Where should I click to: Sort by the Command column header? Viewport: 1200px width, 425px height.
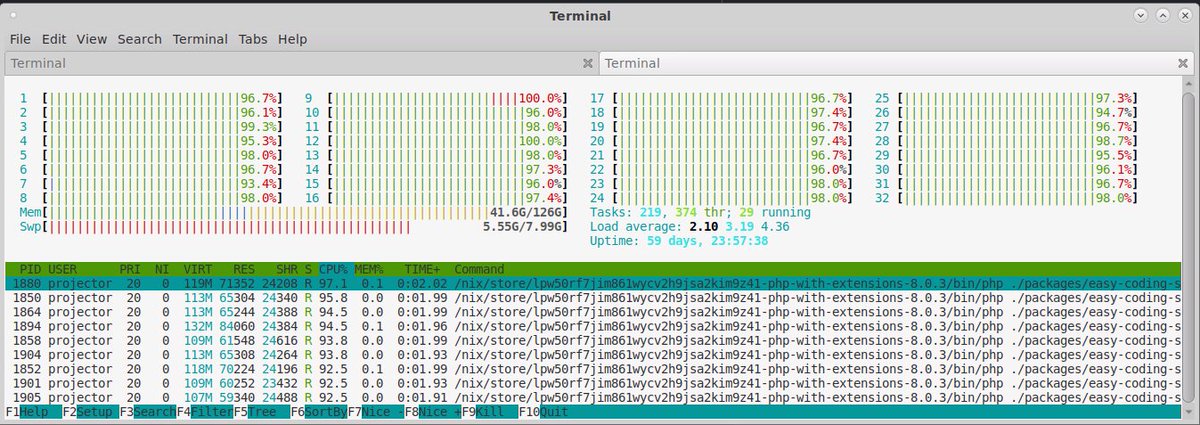[479, 270]
